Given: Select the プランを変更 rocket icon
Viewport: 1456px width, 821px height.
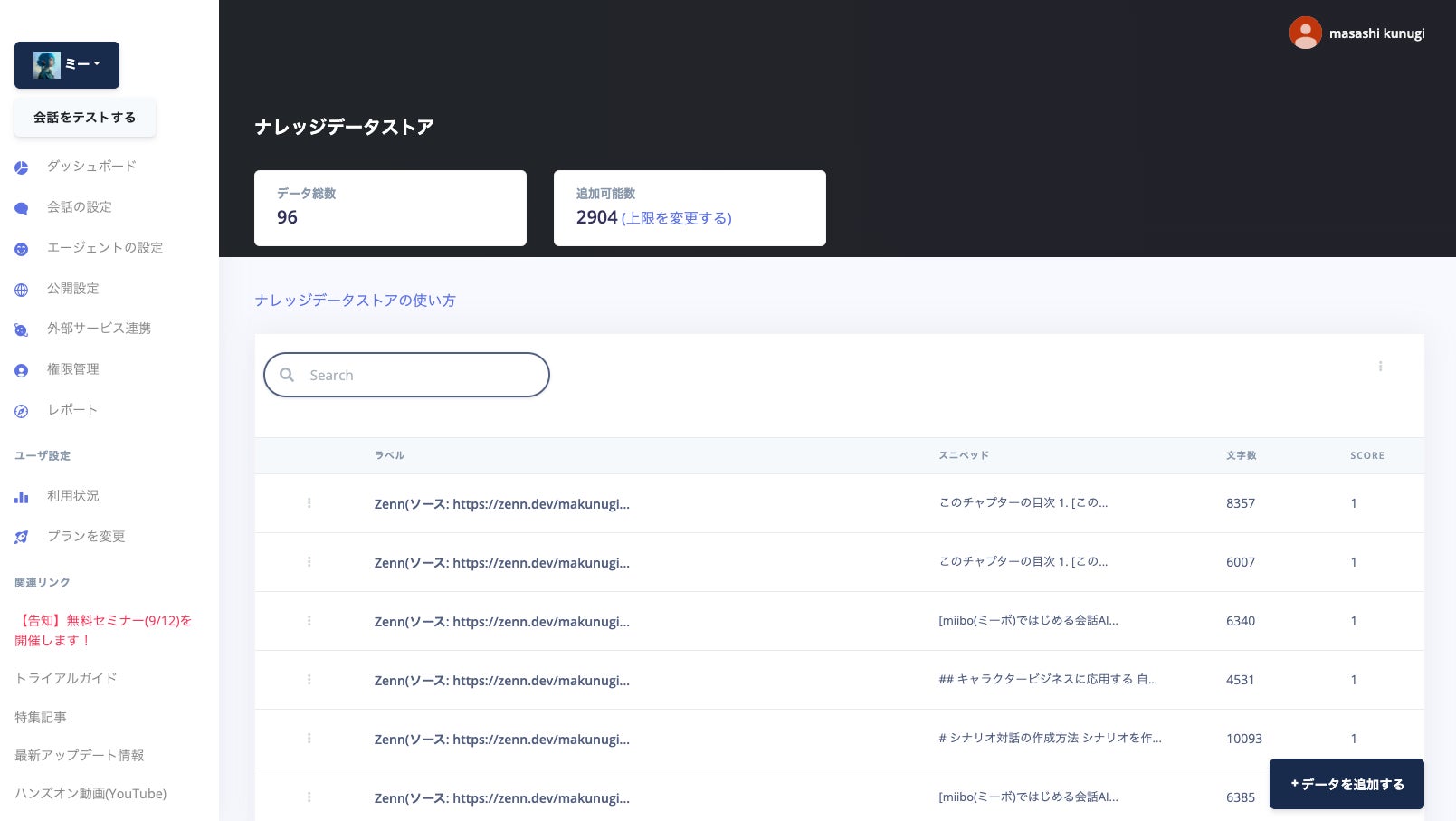Looking at the screenshot, I should click(22, 538).
